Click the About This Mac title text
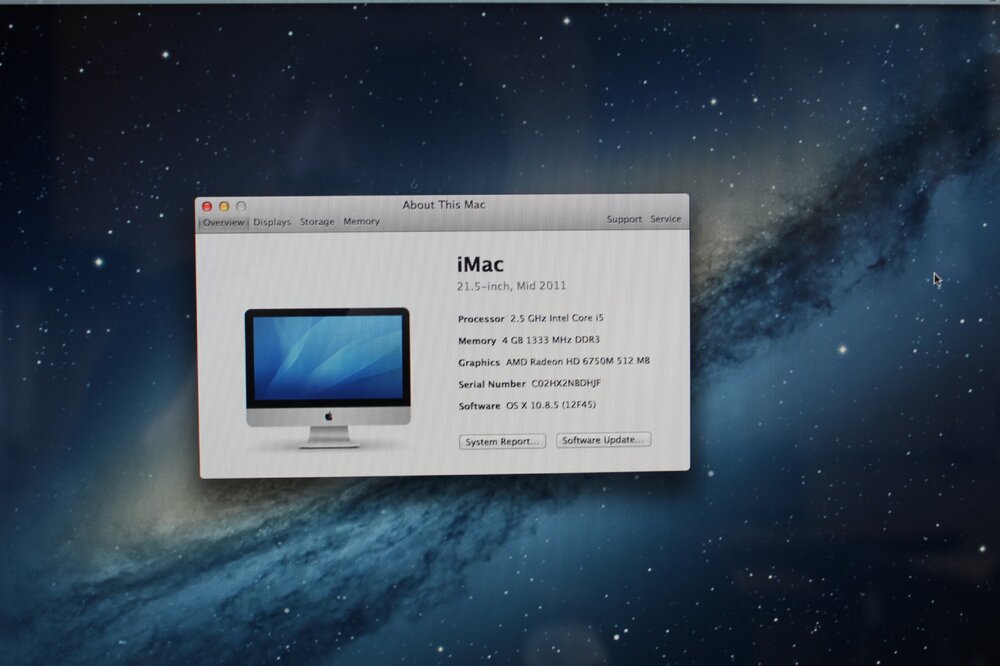 coord(443,205)
